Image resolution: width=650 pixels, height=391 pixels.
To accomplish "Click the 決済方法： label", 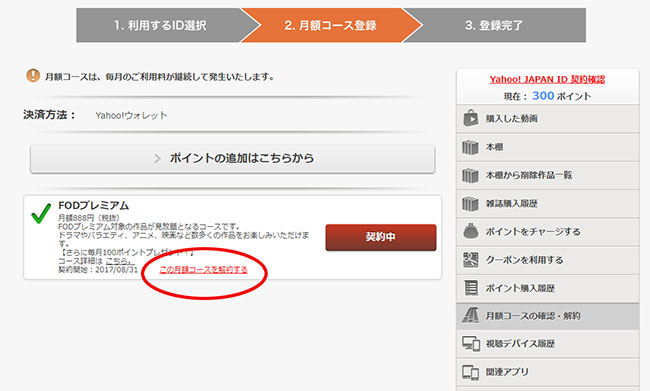I will point(50,115).
